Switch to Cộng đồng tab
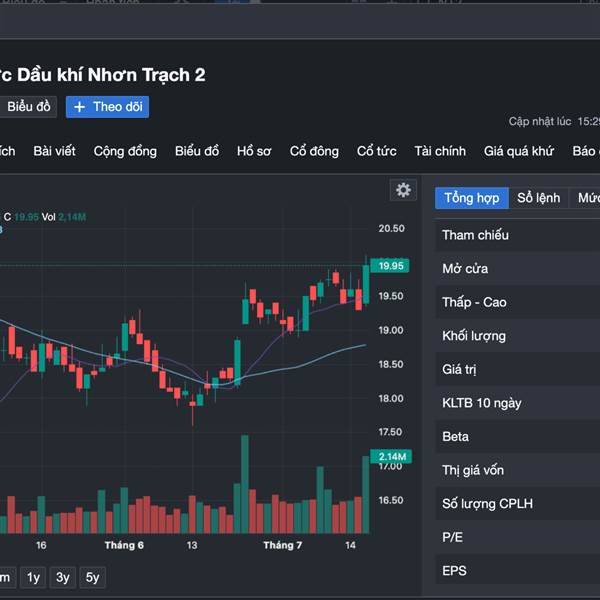 125,151
